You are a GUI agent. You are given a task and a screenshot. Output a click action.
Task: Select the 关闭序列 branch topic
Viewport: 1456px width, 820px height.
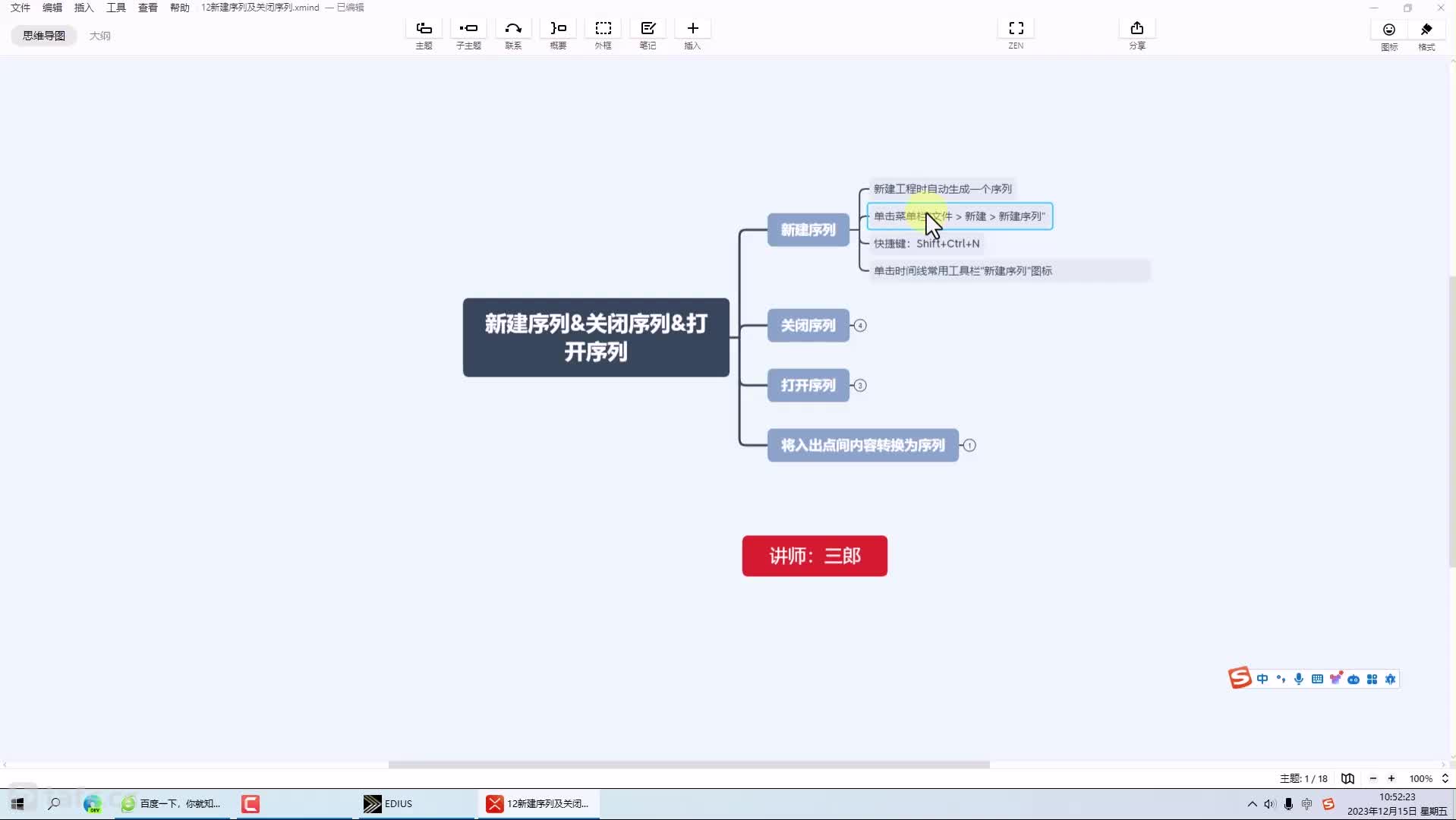pyautogui.click(x=808, y=326)
